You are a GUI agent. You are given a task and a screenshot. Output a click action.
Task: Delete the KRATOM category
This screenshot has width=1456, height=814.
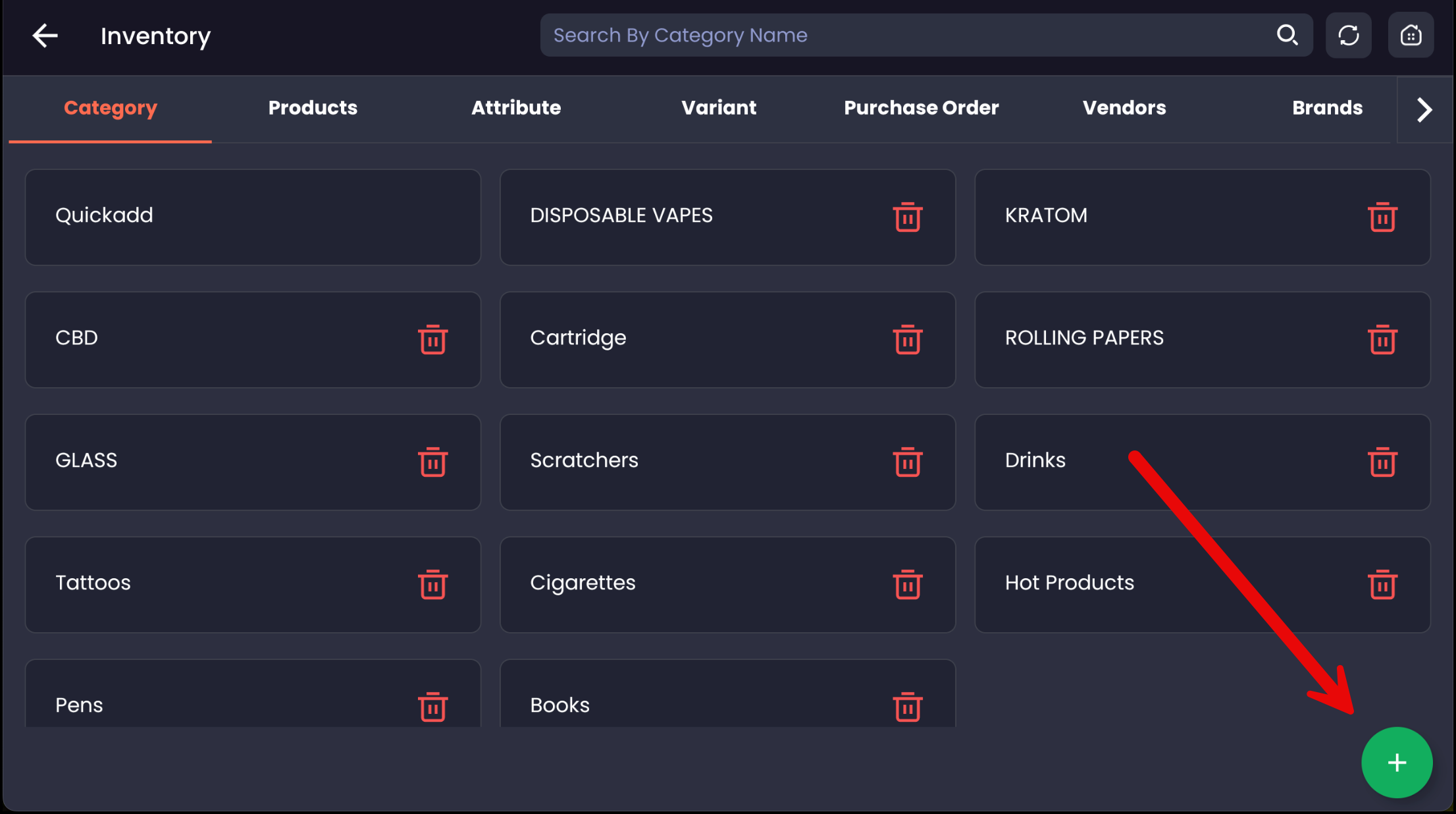pos(1382,217)
